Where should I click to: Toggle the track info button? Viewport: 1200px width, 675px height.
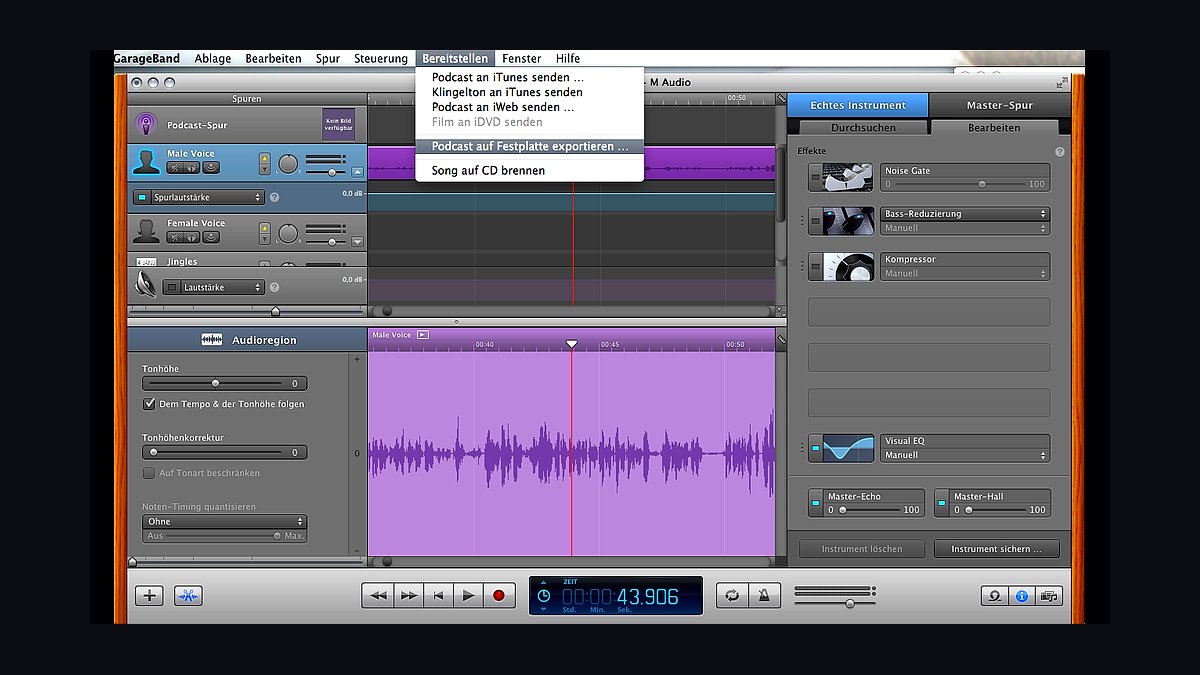point(1021,596)
